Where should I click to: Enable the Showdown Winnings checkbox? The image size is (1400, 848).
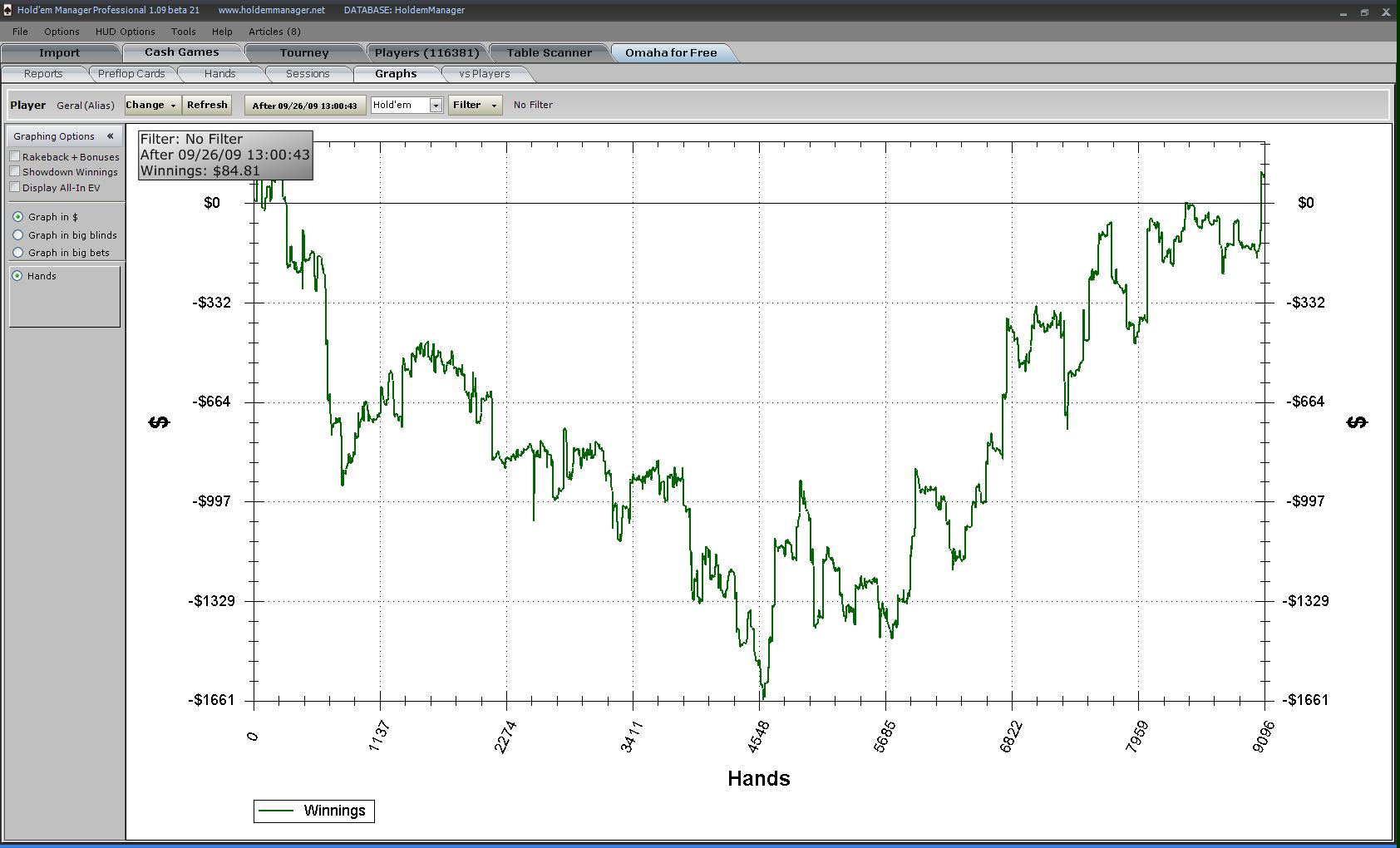[x=15, y=171]
